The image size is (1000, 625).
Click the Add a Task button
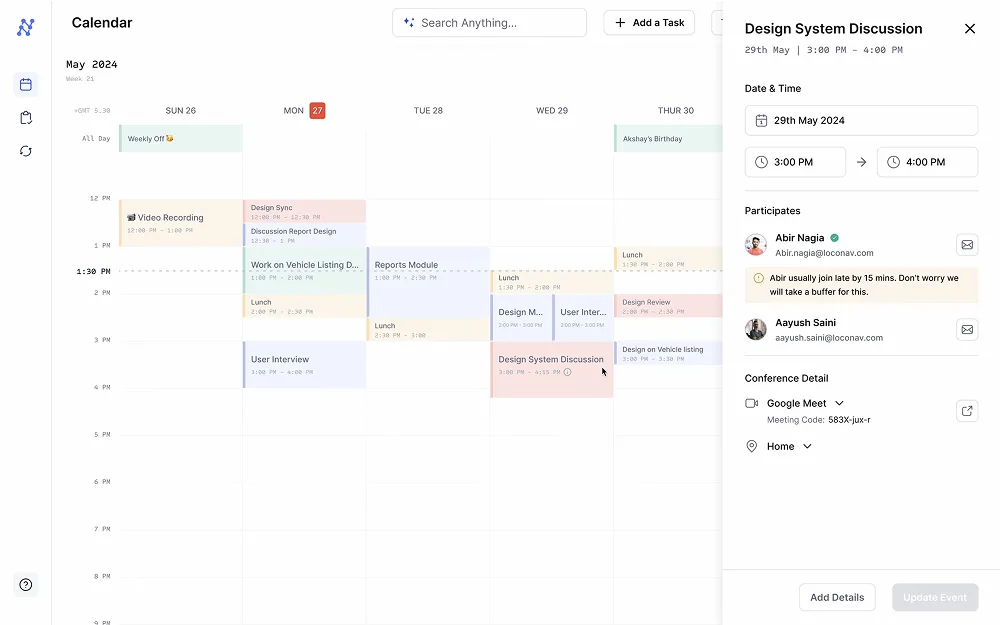coord(649,22)
